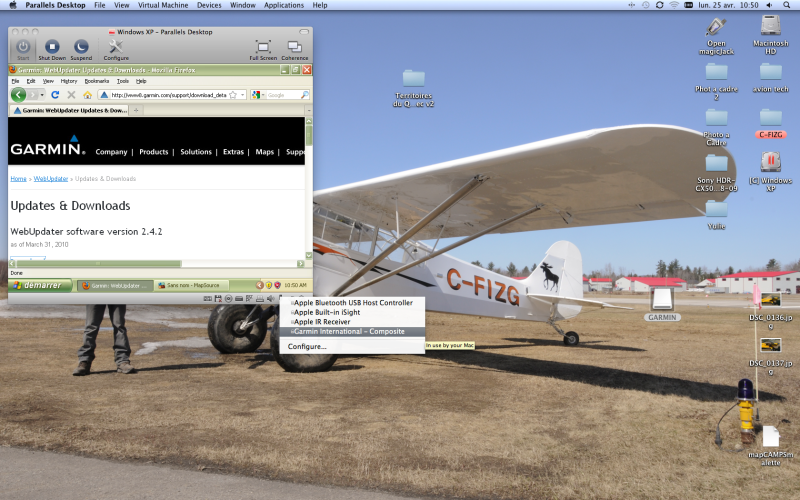Image resolution: width=800 pixels, height=500 pixels.
Task: Follow the Home breadcrumb link
Action: click(18, 179)
